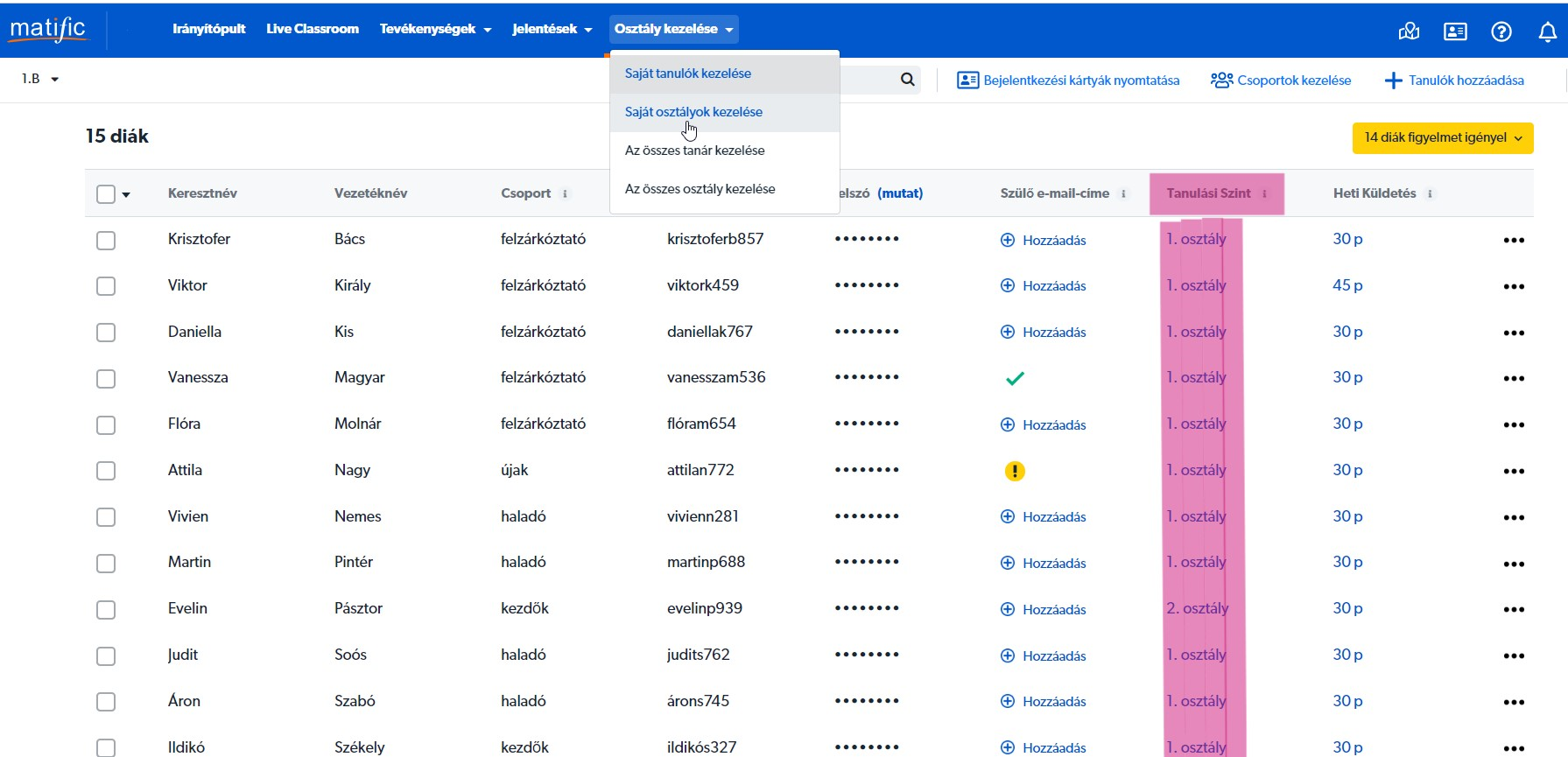Viewport: 1568px width, 757px height.
Task: Choose Az összes osztály kezelése
Action: coord(725,189)
